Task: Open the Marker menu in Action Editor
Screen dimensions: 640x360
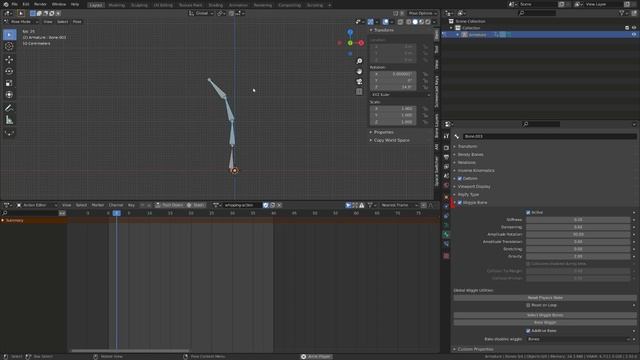Action: click(98, 205)
